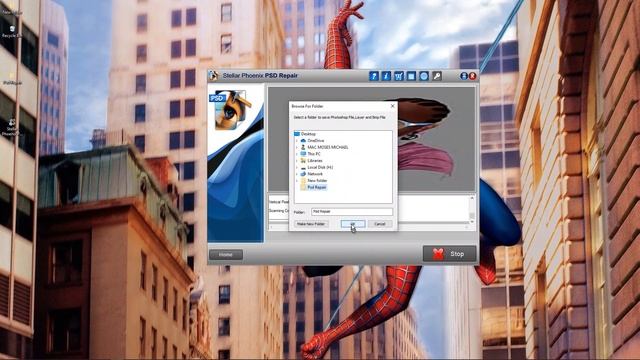The image size is (640, 360).
Task: Click Make New Folder button
Action: pos(311,224)
